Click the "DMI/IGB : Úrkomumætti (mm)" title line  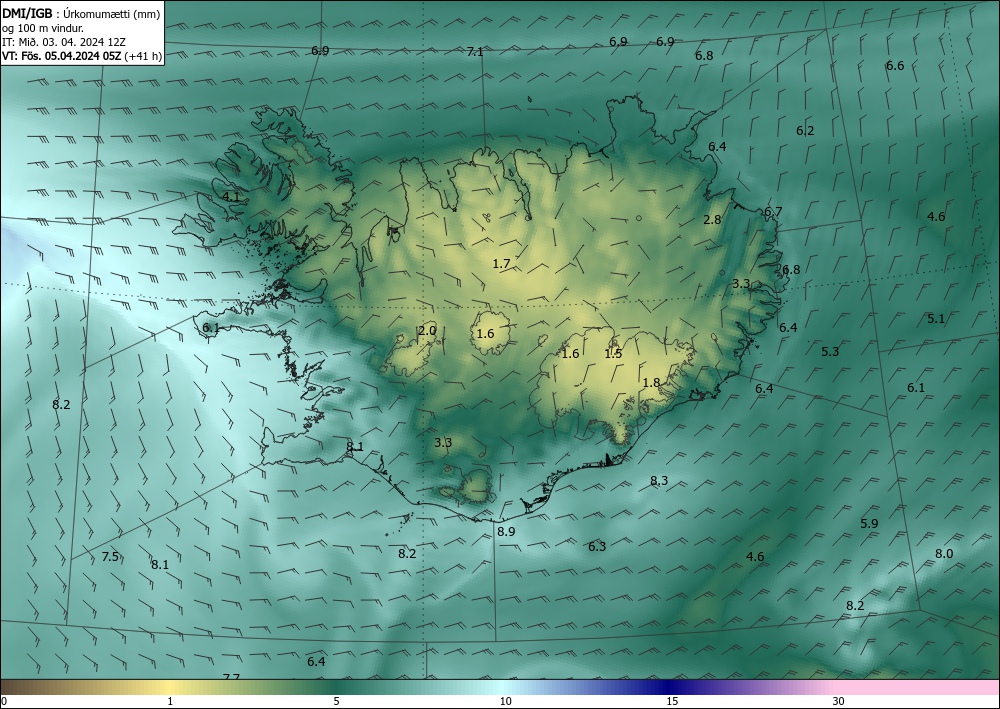81,13
